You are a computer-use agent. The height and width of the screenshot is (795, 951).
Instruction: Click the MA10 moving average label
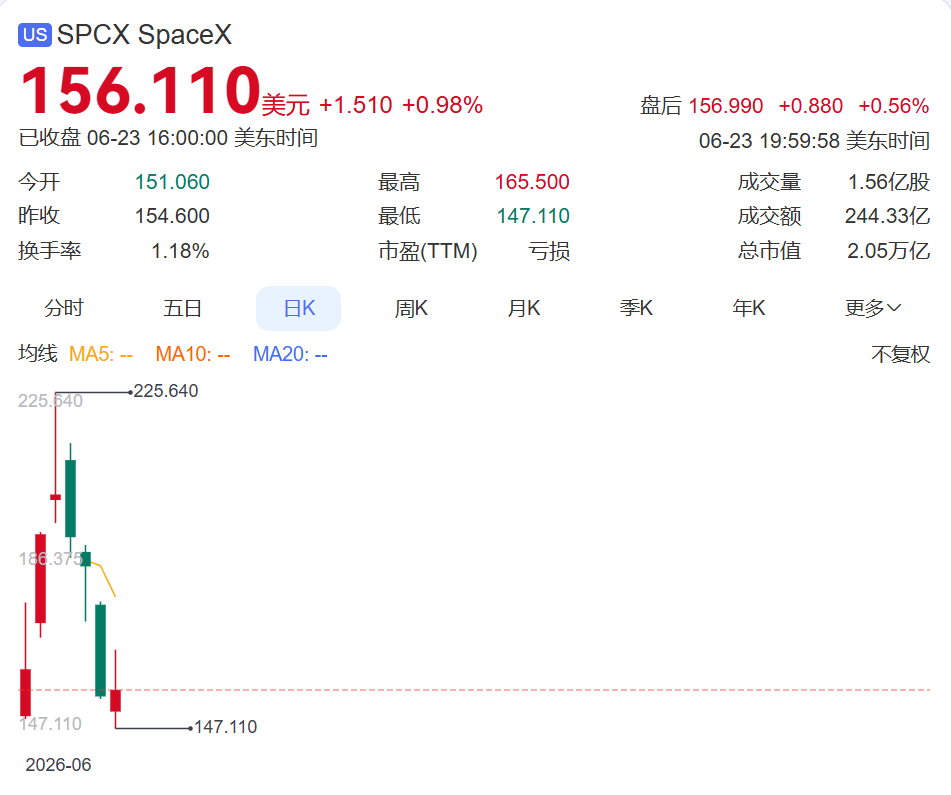[x=193, y=354]
